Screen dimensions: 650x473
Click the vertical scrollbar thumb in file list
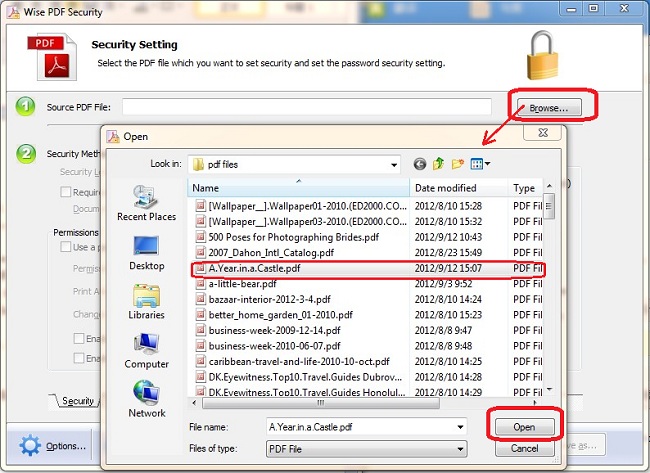point(549,206)
